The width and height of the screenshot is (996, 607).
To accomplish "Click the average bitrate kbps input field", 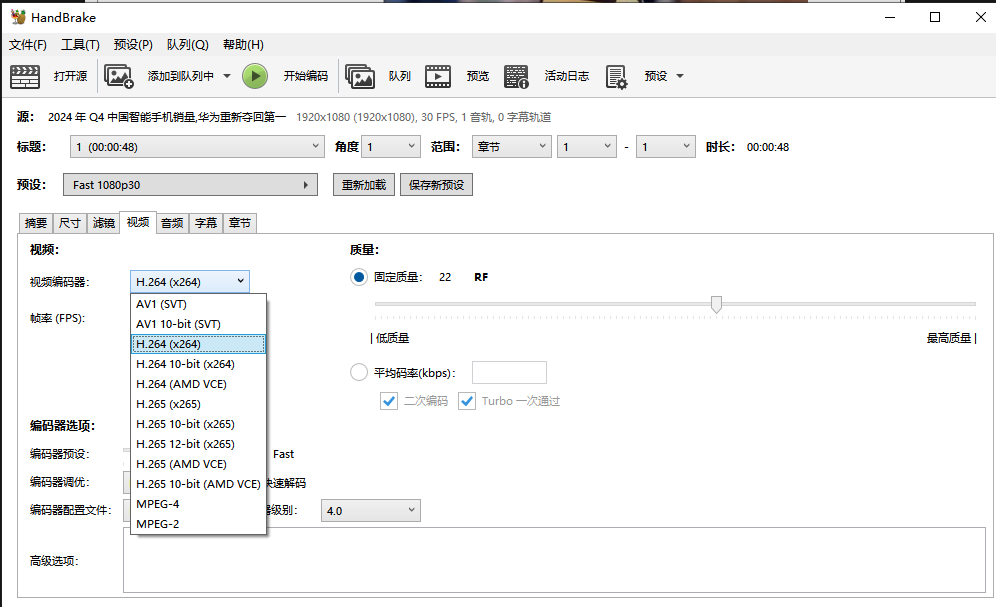I will (x=509, y=373).
